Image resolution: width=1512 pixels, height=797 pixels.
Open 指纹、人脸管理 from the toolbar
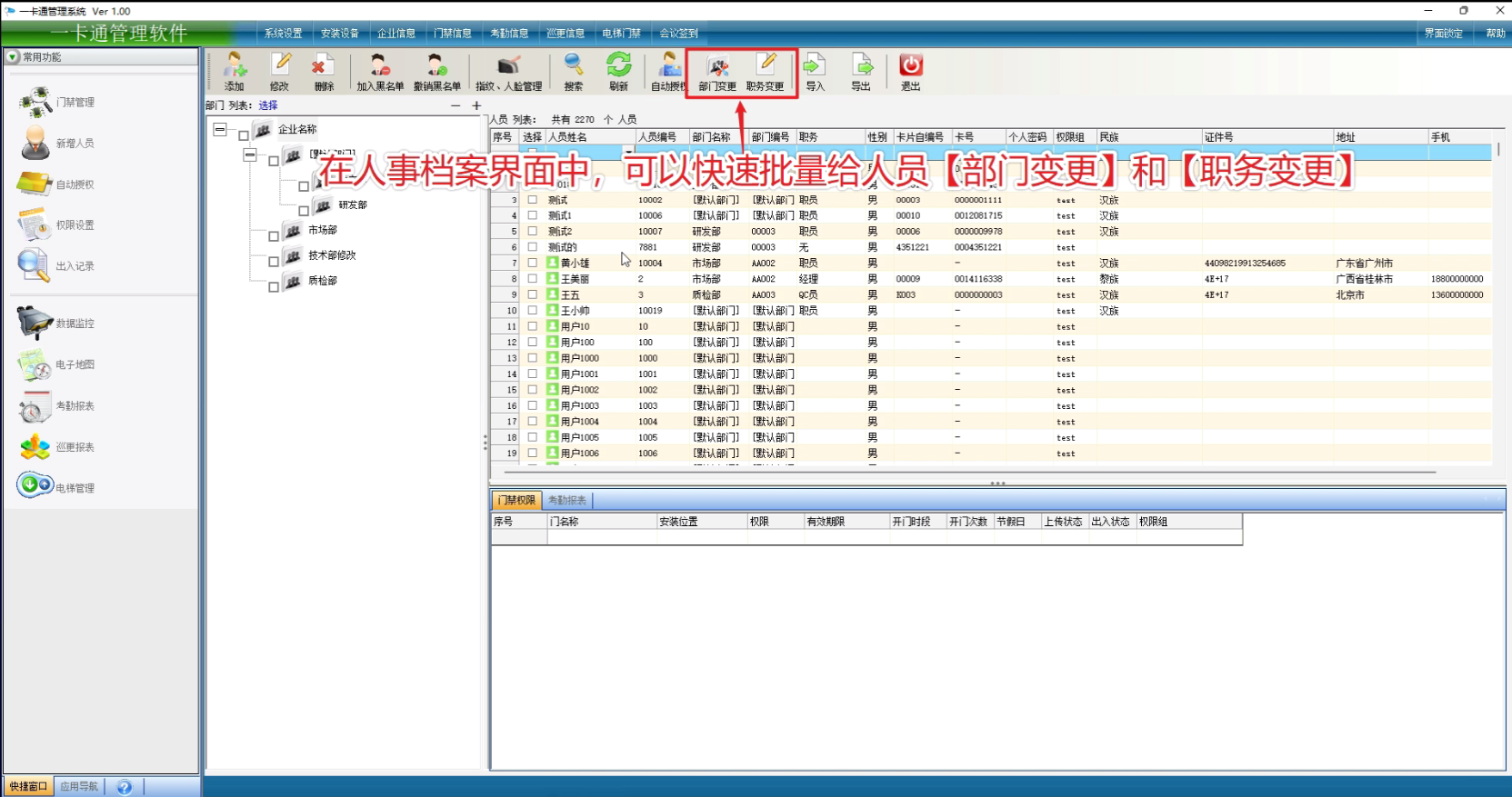click(x=508, y=71)
